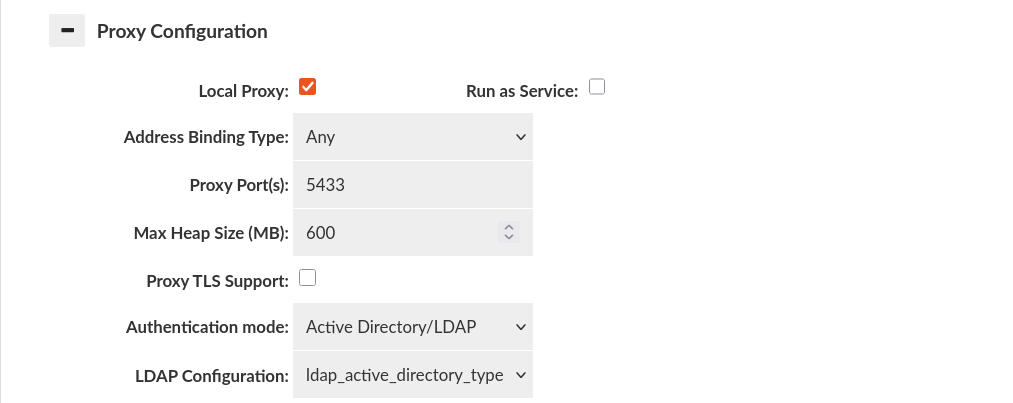Click the Address Binding Type label

click(206, 137)
